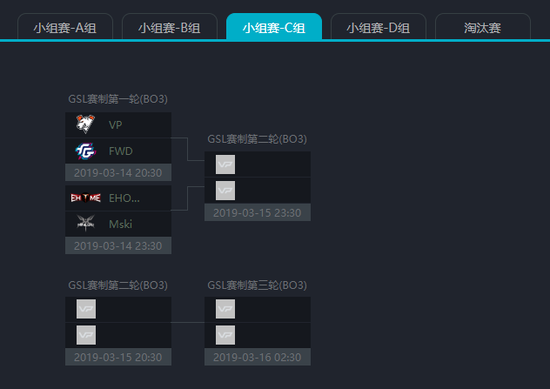The width and height of the screenshot is (550, 389).
Task: Click second placeholder logo in 2019-03-15 23:30 match
Action: [x=225, y=190]
